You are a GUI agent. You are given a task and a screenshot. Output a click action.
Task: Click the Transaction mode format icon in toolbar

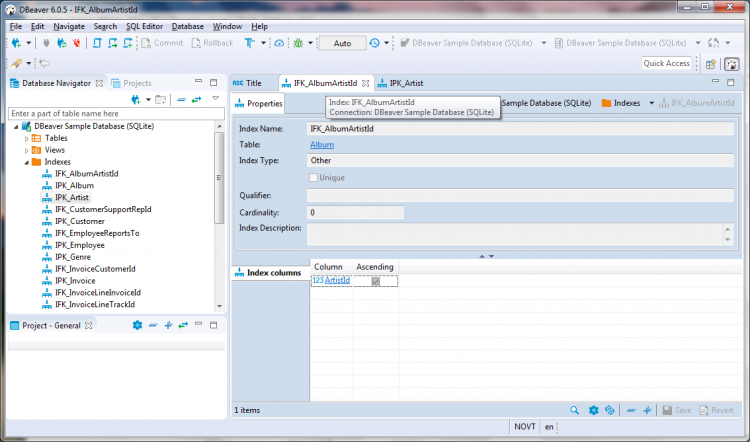(x=250, y=43)
